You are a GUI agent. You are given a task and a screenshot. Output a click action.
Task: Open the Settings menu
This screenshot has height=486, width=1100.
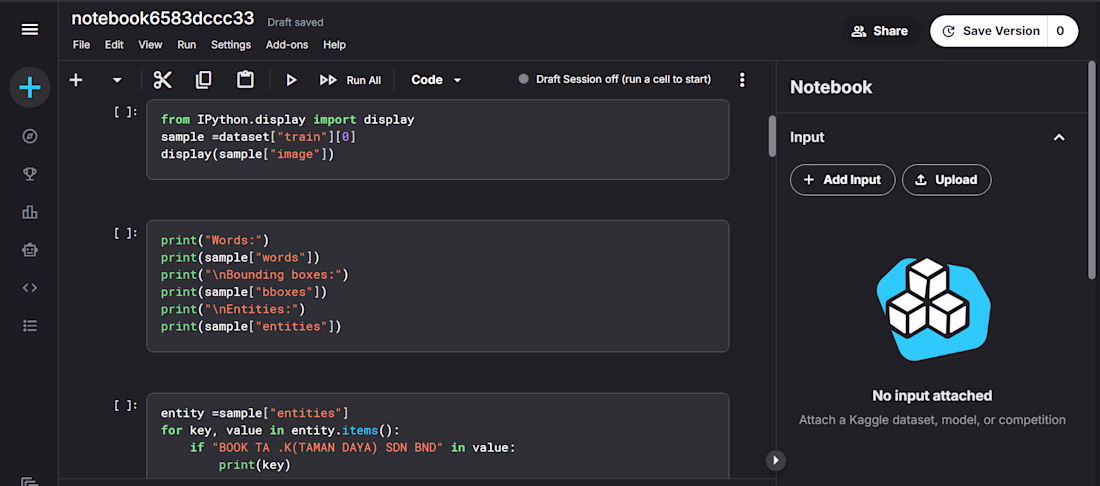pos(231,45)
